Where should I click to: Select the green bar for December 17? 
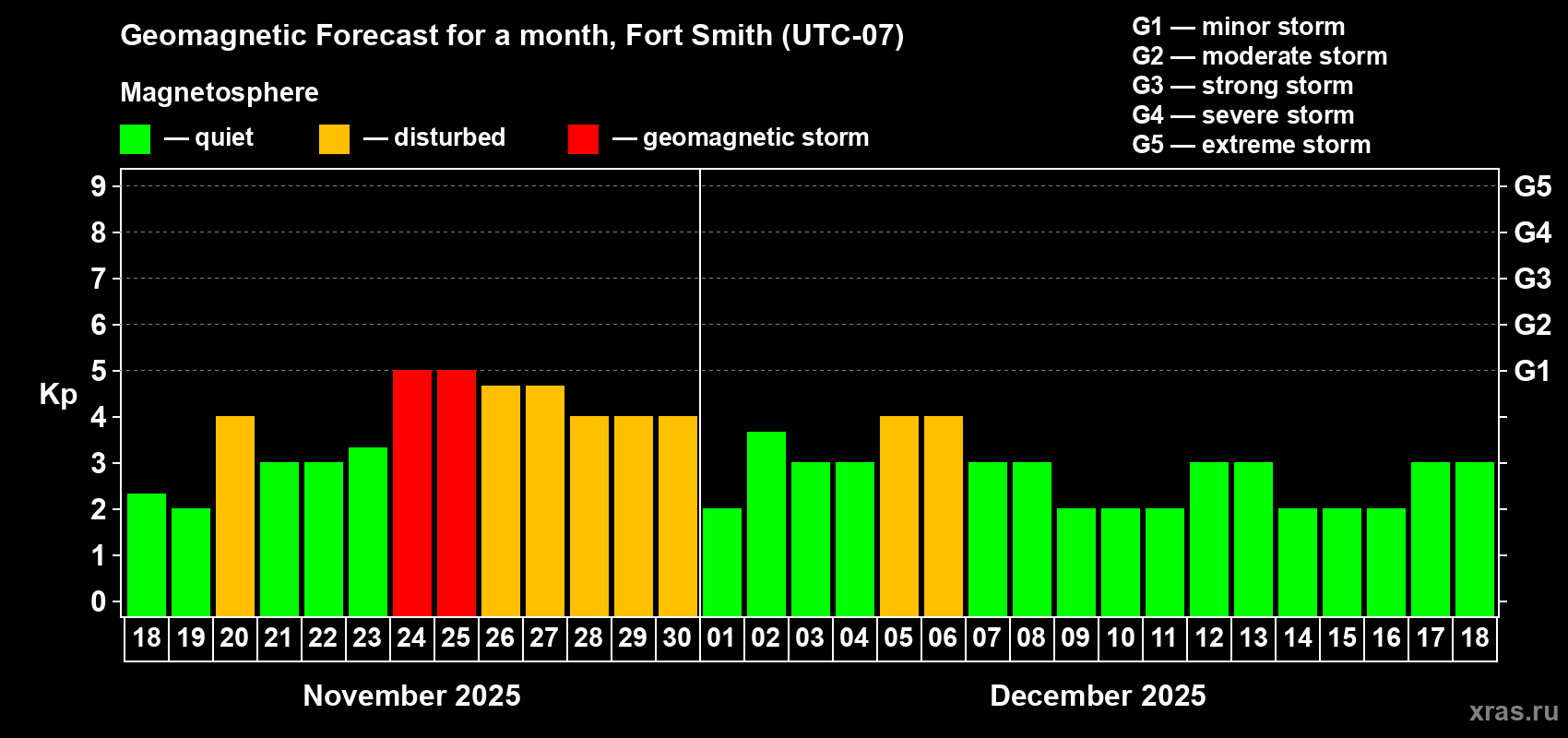tap(1431, 539)
